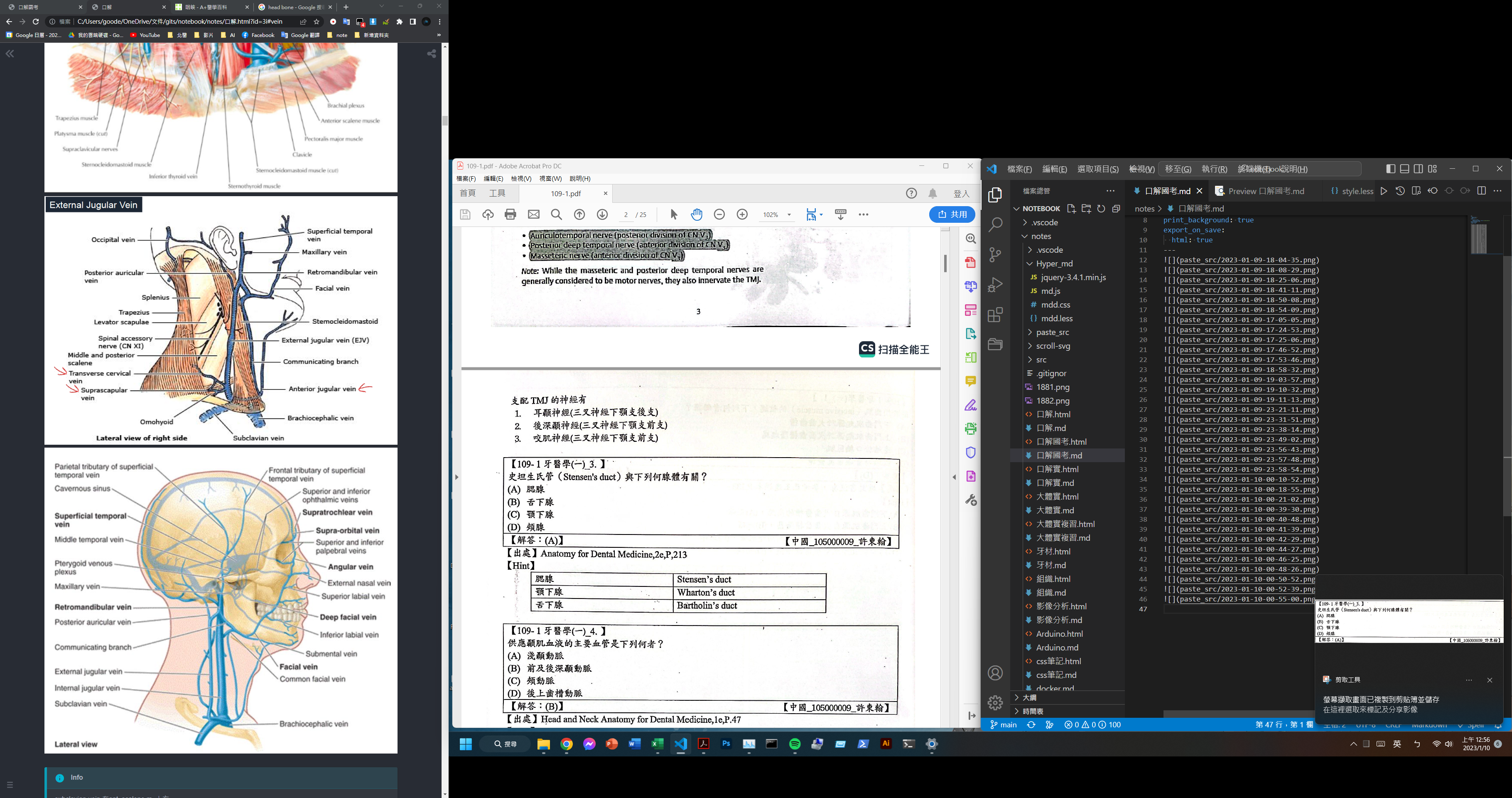
Task: Click the PDF page number field
Action: click(x=626, y=215)
